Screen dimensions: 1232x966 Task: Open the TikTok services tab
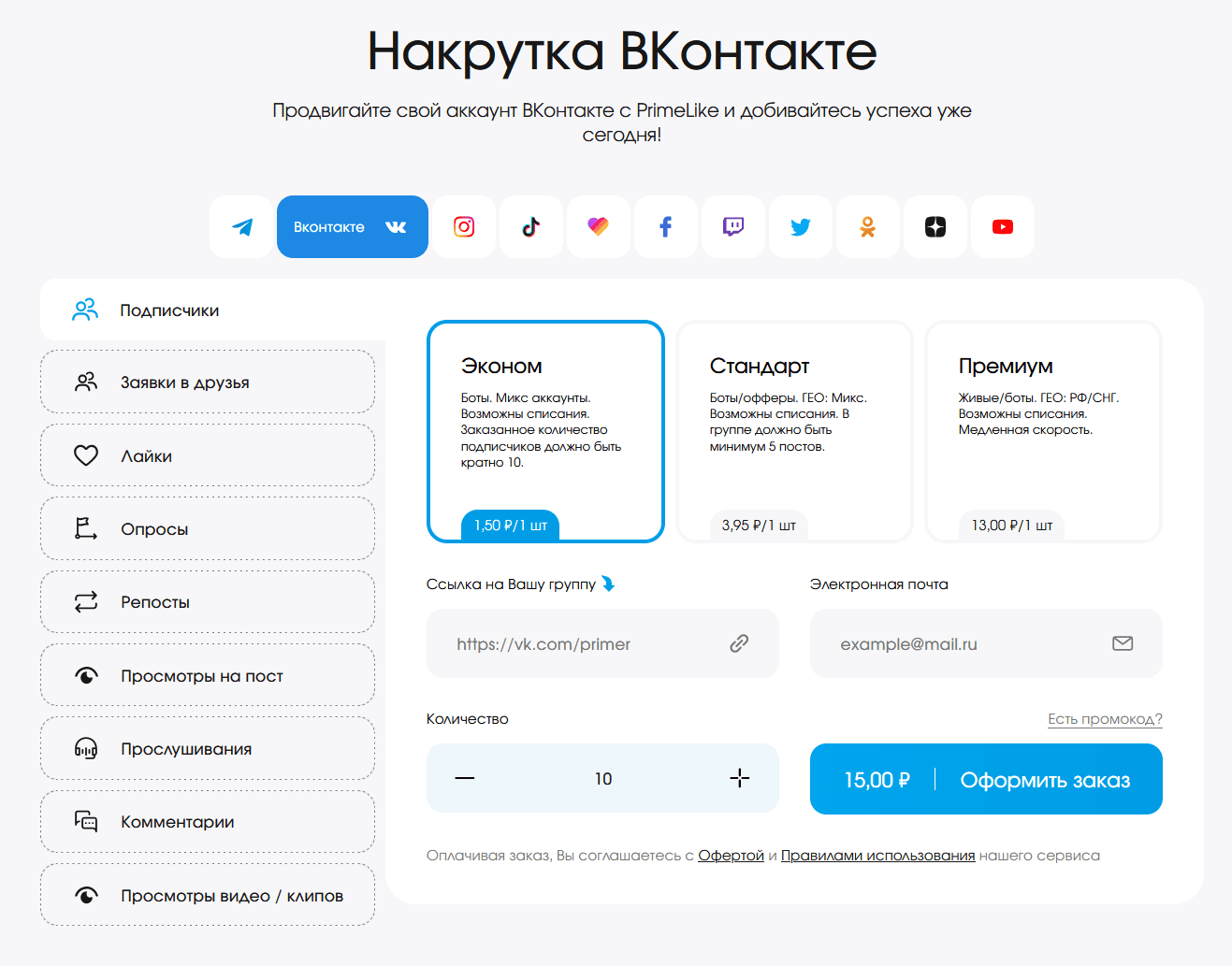coord(531,226)
